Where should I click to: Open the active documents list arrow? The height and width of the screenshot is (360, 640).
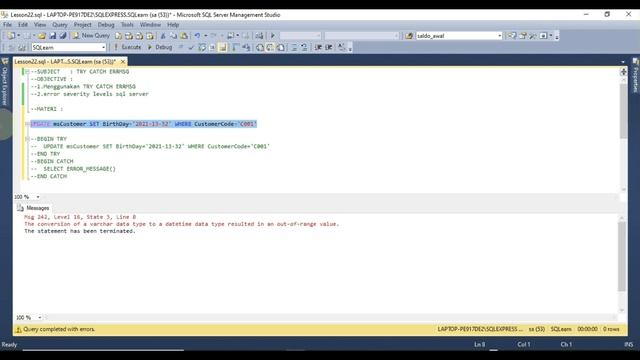(623, 62)
